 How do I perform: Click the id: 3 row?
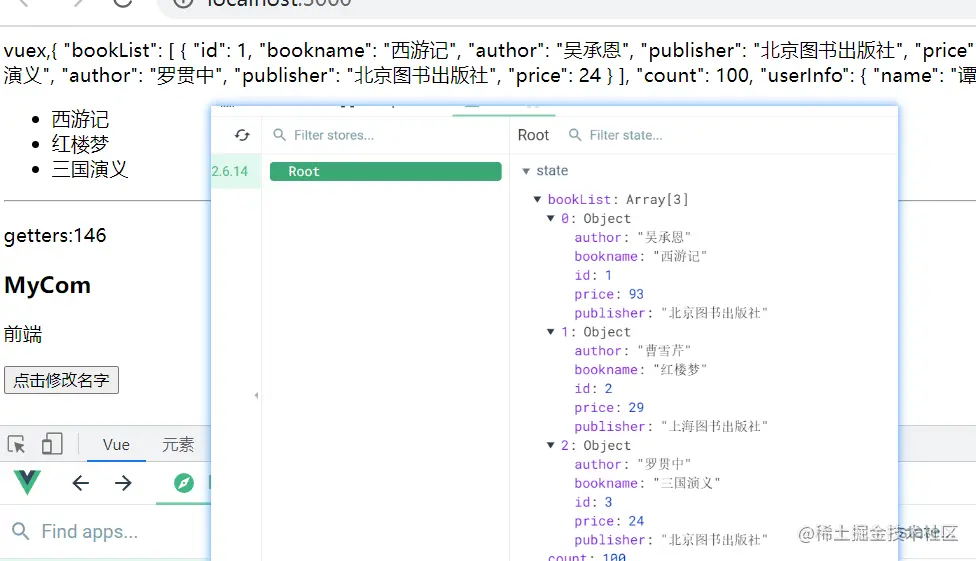593,502
